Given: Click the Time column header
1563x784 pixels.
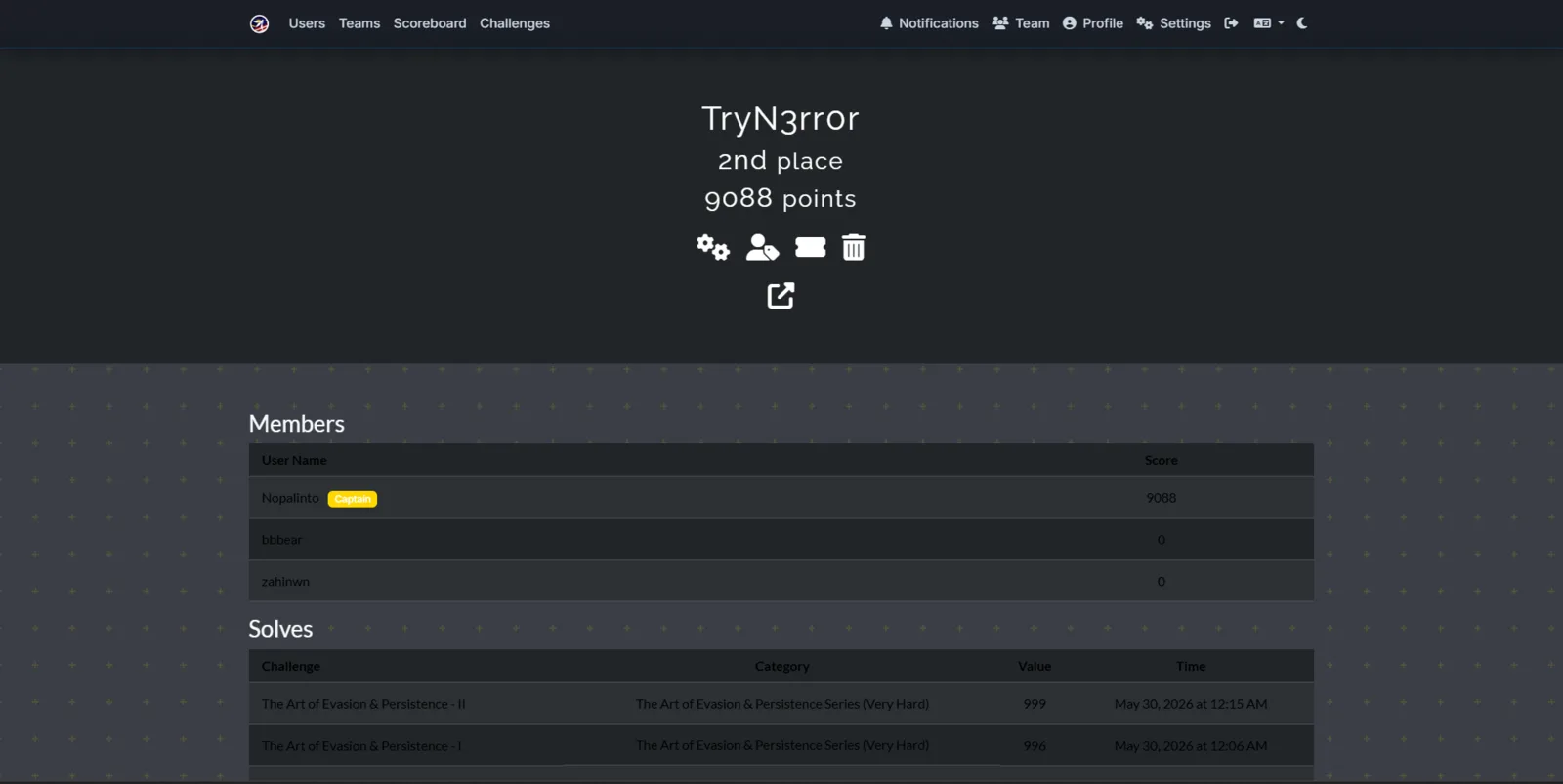Looking at the screenshot, I should coord(1191,666).
